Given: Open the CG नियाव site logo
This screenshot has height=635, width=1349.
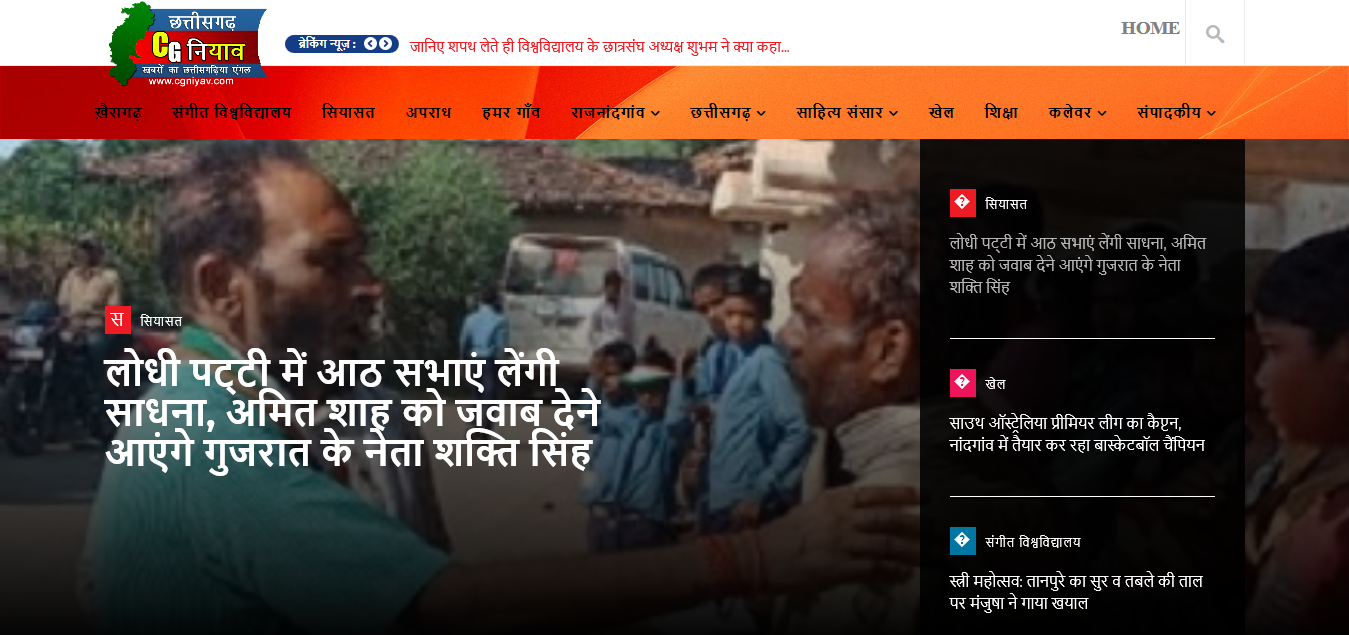Looking at the screenshot, I should [187, 45].
